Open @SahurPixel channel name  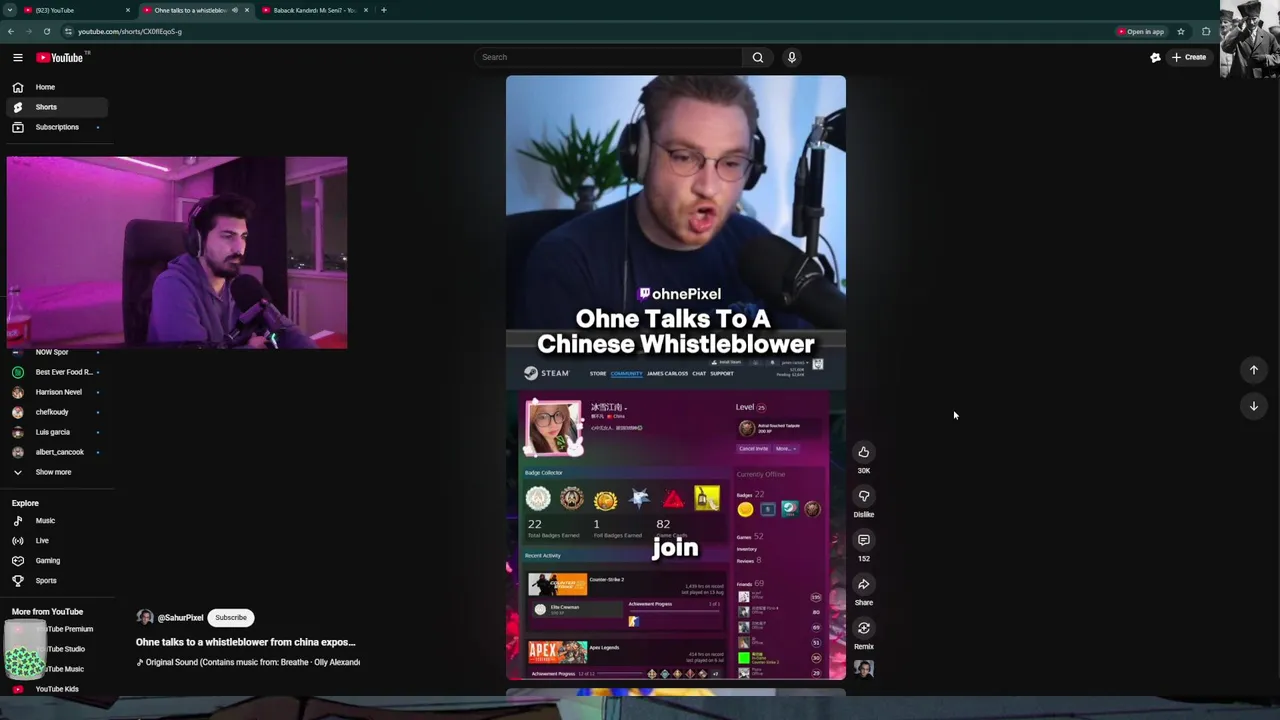coord(180,618)
